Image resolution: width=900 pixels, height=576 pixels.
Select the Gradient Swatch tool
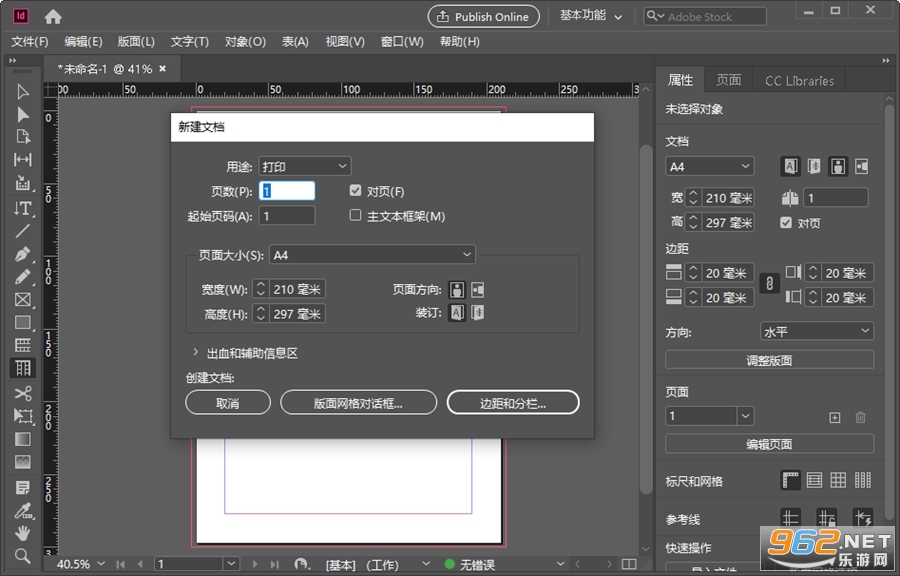[x=23, y=439]
